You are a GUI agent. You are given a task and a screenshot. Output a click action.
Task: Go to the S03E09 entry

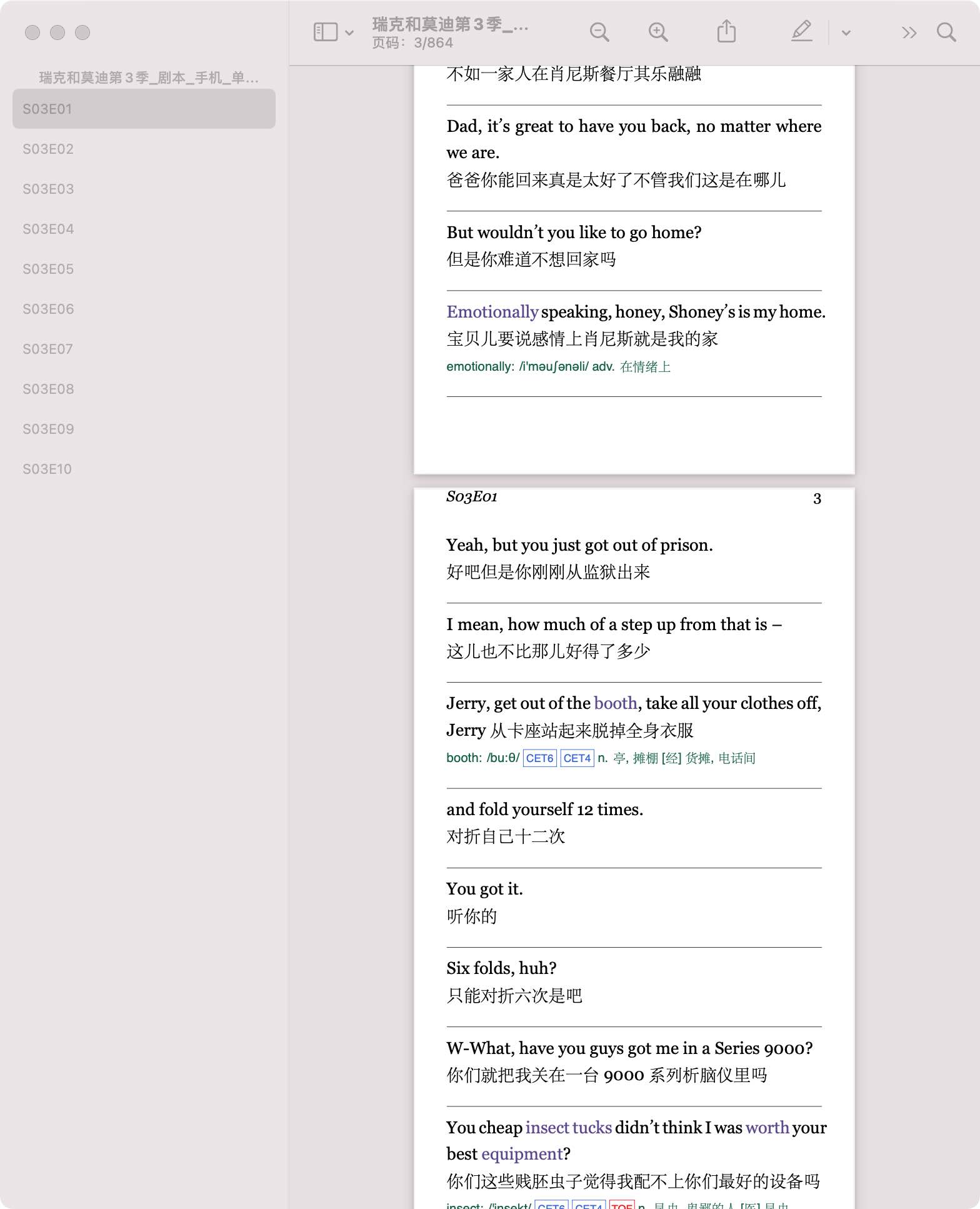[x=144, y=429]
